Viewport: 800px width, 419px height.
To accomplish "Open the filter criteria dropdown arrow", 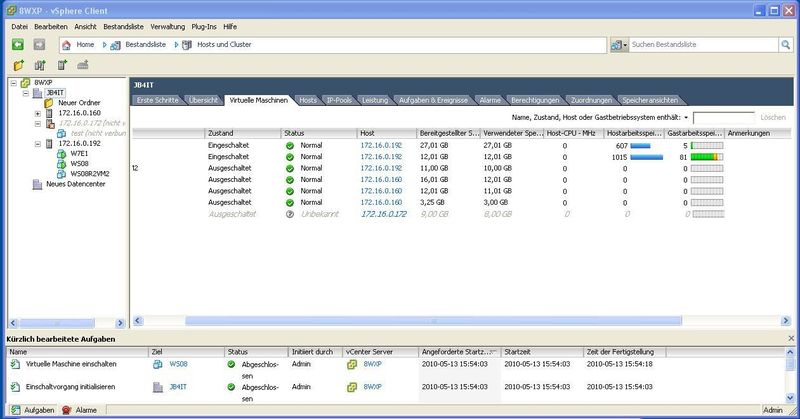I will (x=686, y=118).
